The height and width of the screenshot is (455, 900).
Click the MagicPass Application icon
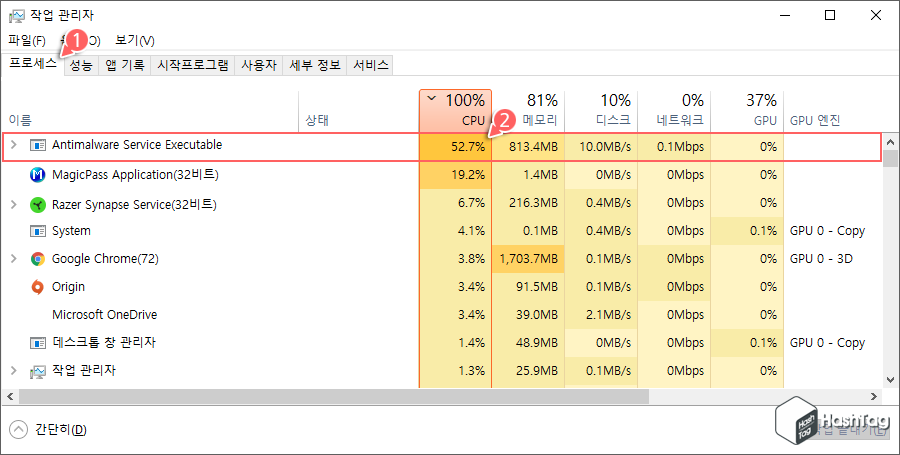click(x=38, y=174)
